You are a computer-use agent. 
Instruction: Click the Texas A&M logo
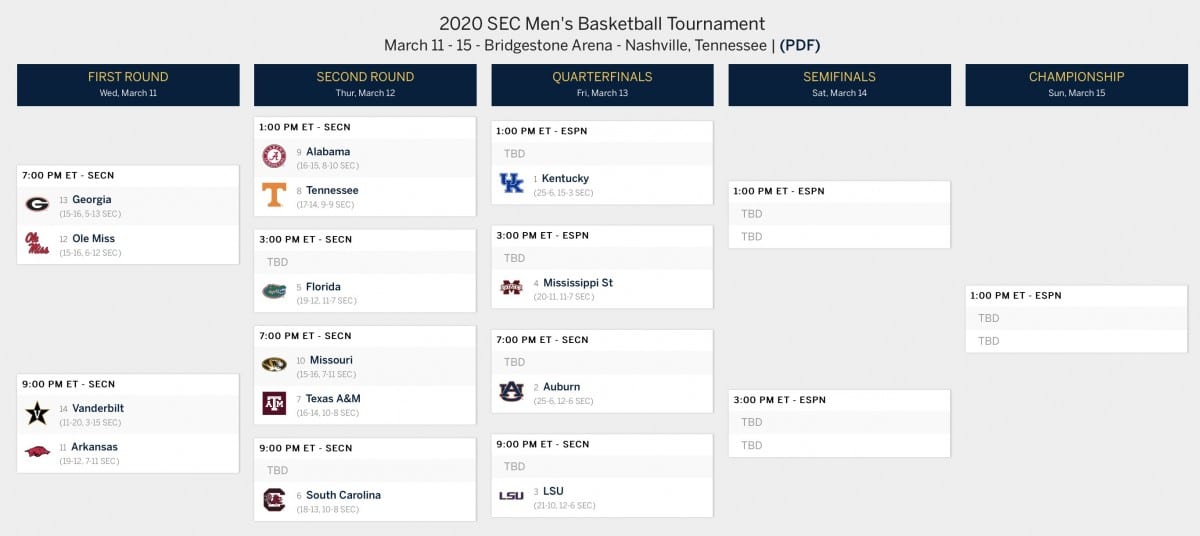pyautogui.click(x=274, y=403)
